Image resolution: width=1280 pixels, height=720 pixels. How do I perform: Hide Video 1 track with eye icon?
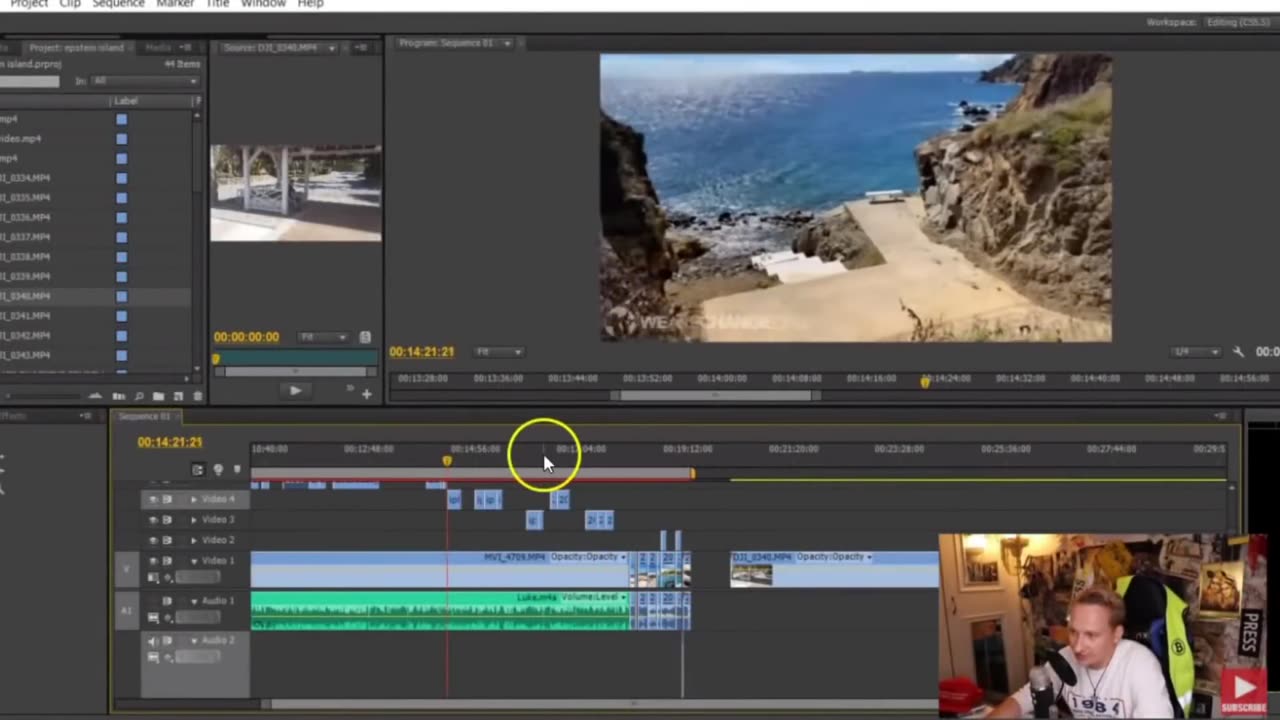[x=153, y=560]
